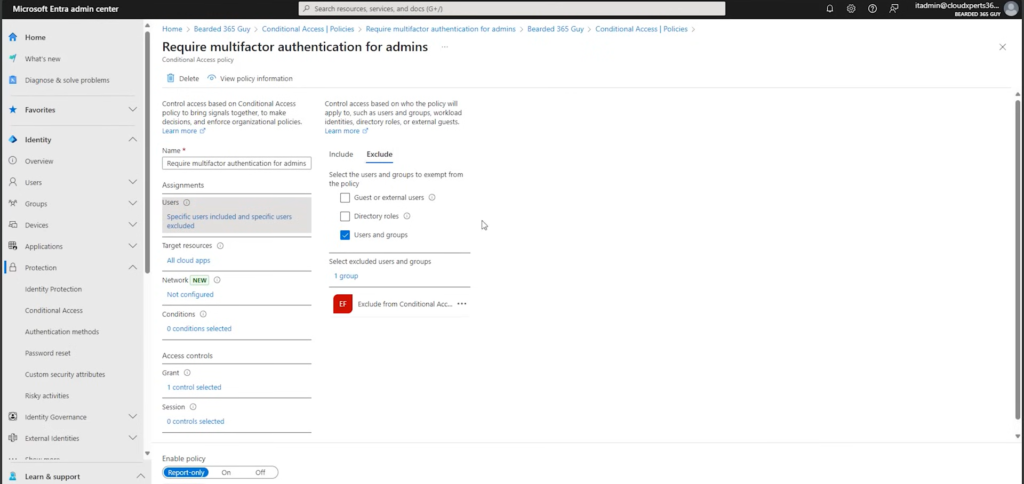1024x484 pixels.
Task: Switch to the Include tab
Action: 341,154
